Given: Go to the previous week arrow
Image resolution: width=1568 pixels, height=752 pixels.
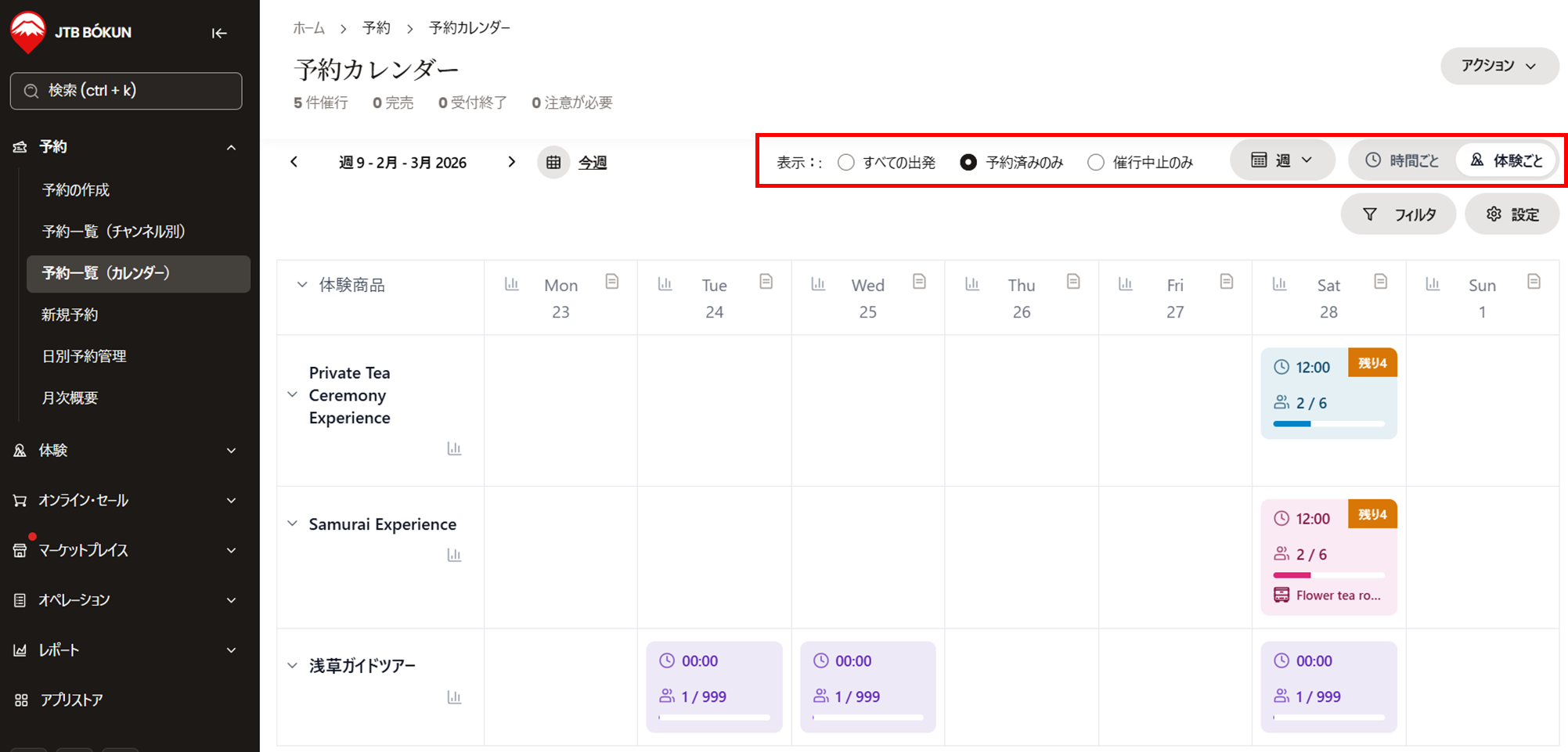Looking at the screenshot, I should pos(294,162).
